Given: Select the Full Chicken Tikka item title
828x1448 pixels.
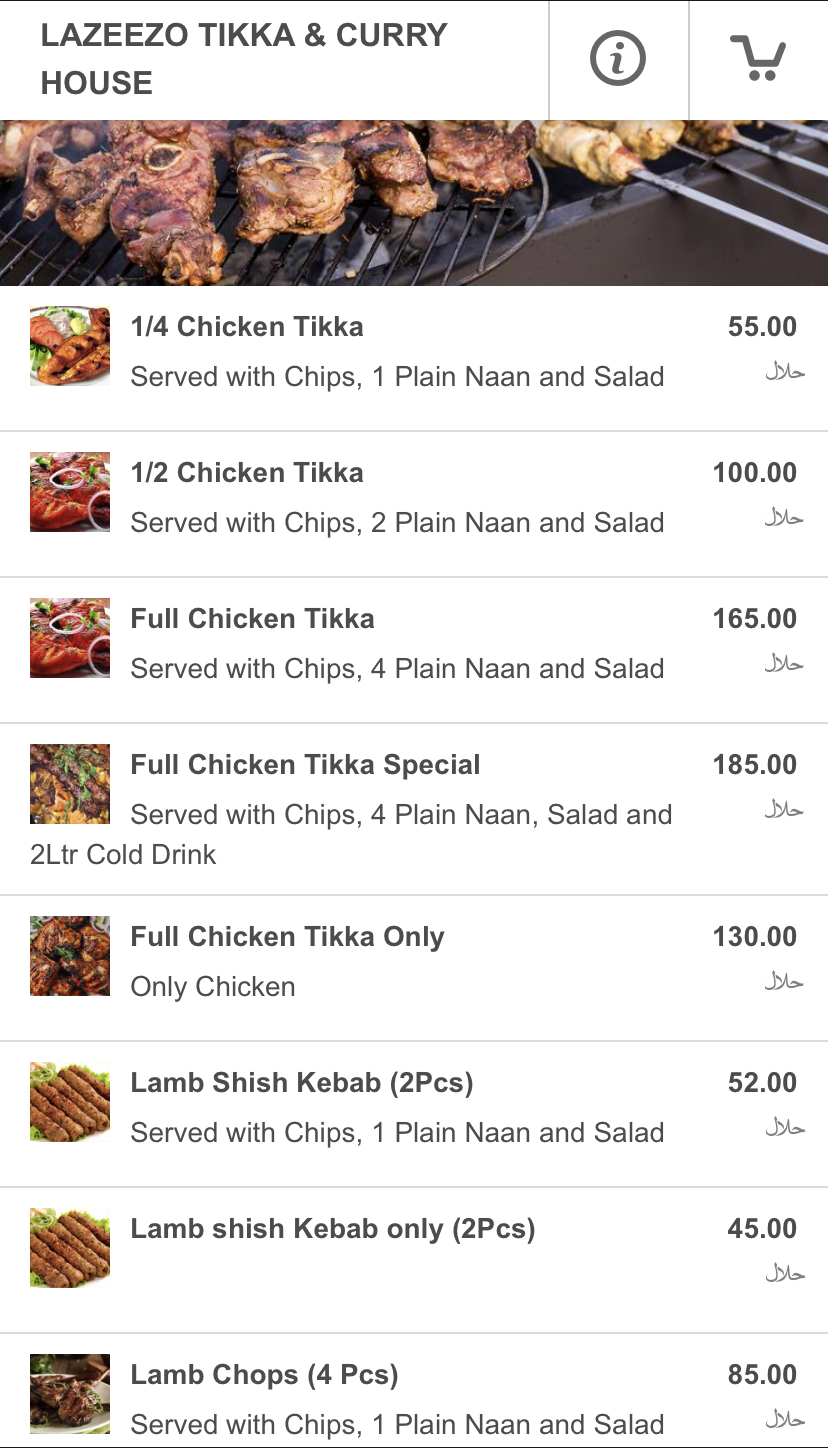Looking at the screenshot, I should (x=252, y=619).
